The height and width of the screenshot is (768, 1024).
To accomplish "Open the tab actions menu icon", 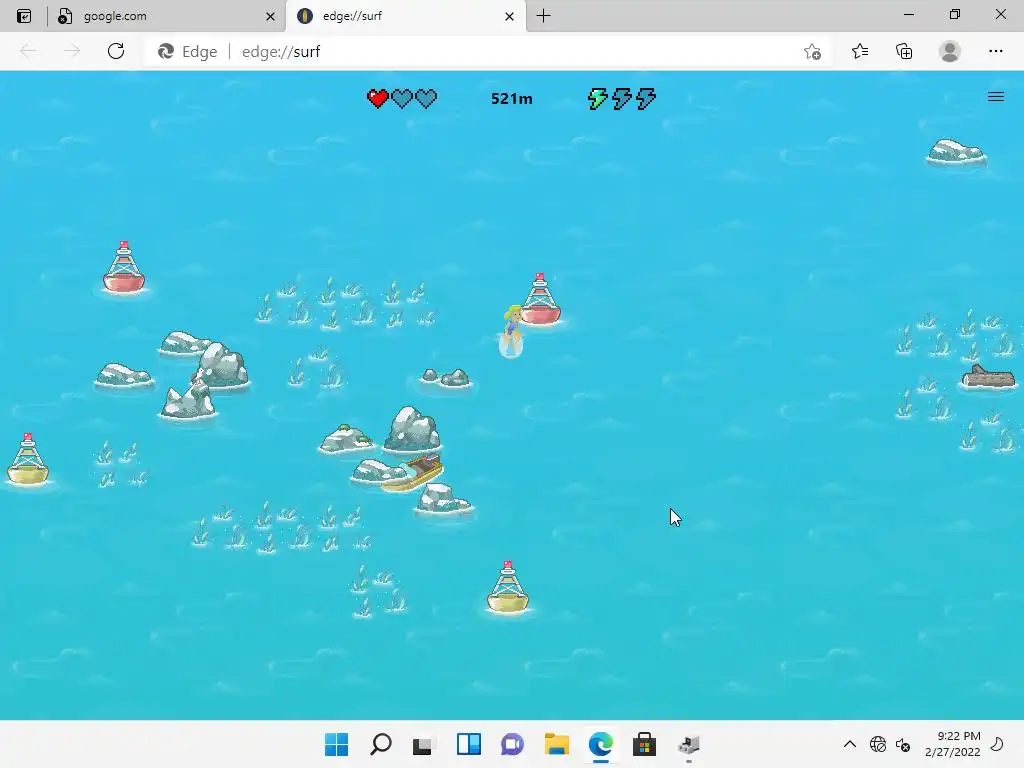I will (x=24, y=16).
